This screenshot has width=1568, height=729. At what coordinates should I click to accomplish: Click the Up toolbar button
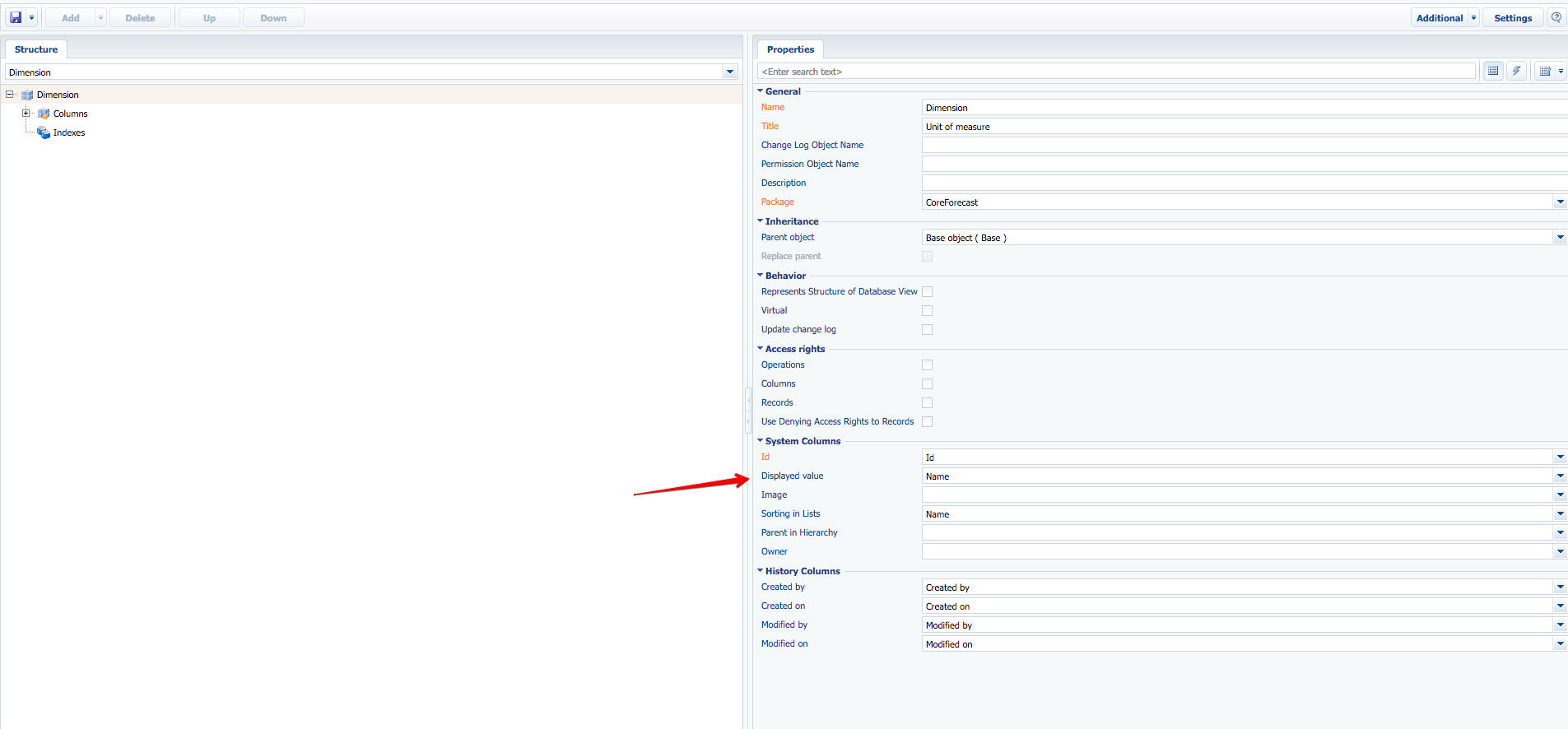pos(210,17)
